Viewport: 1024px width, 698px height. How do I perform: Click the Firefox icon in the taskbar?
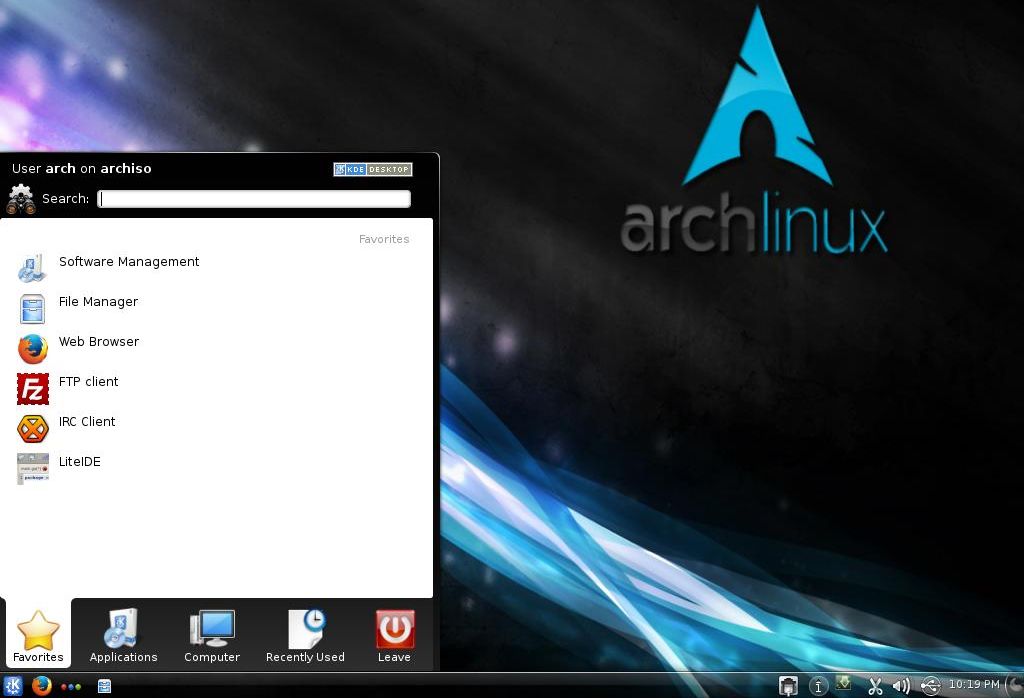[41, 686]
